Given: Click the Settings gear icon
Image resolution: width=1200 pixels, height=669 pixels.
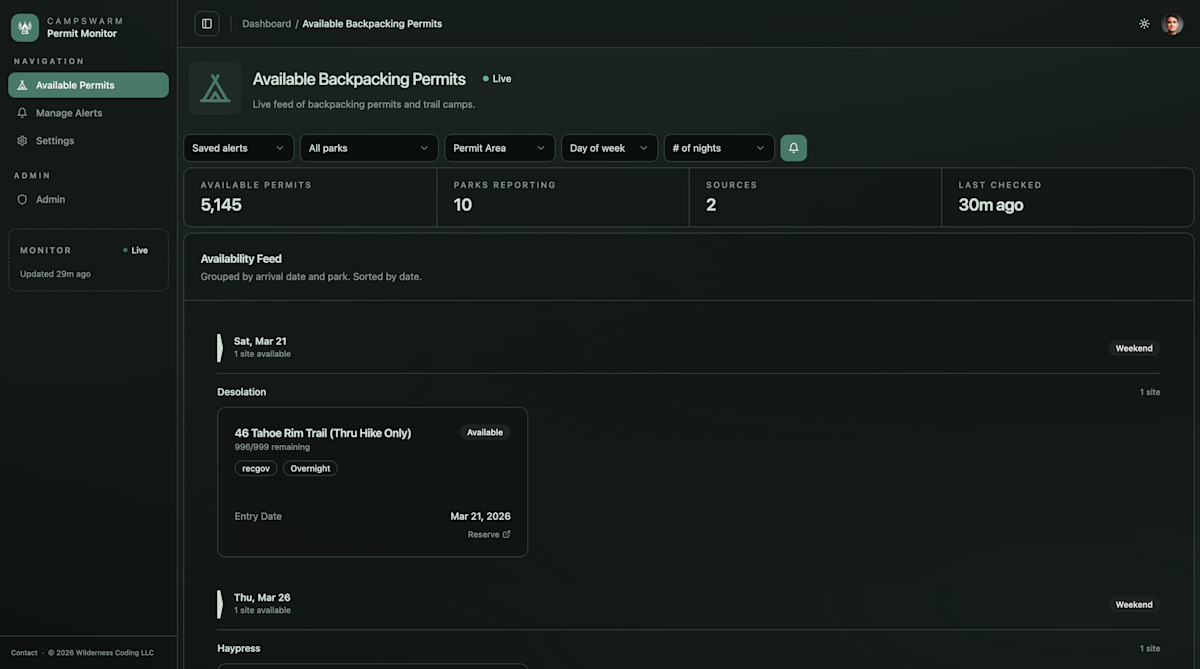Looking at the screenshot, I should pyautogui.click(x=22, y=141).
